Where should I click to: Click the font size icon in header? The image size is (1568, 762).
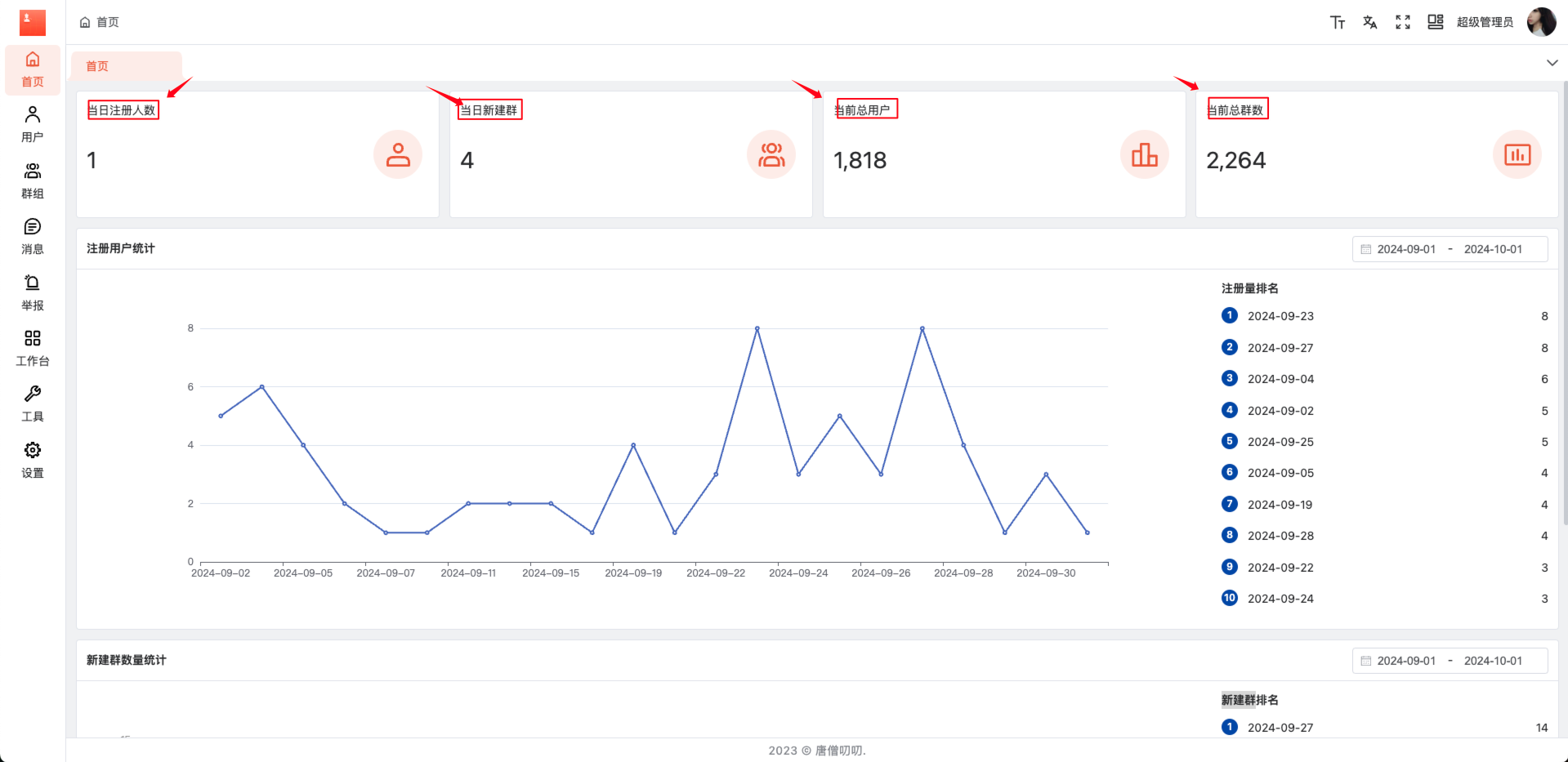pyautogui.click(x=1337, y=22)
